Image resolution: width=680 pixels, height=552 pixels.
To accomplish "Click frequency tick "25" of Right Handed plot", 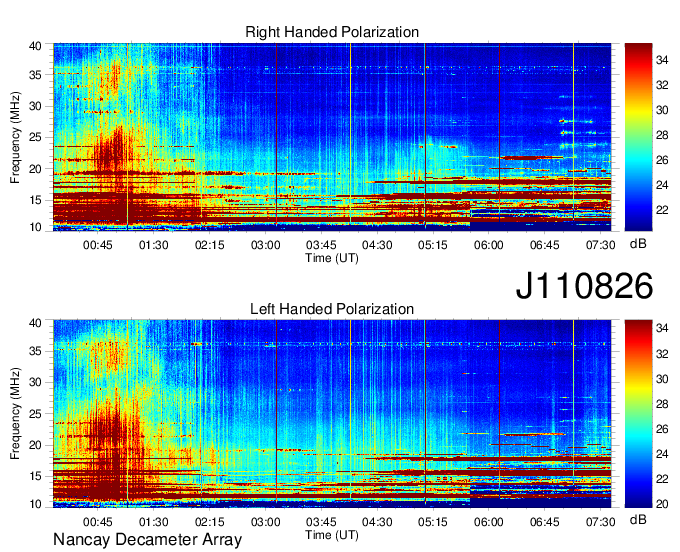I will tap(36, 138).
